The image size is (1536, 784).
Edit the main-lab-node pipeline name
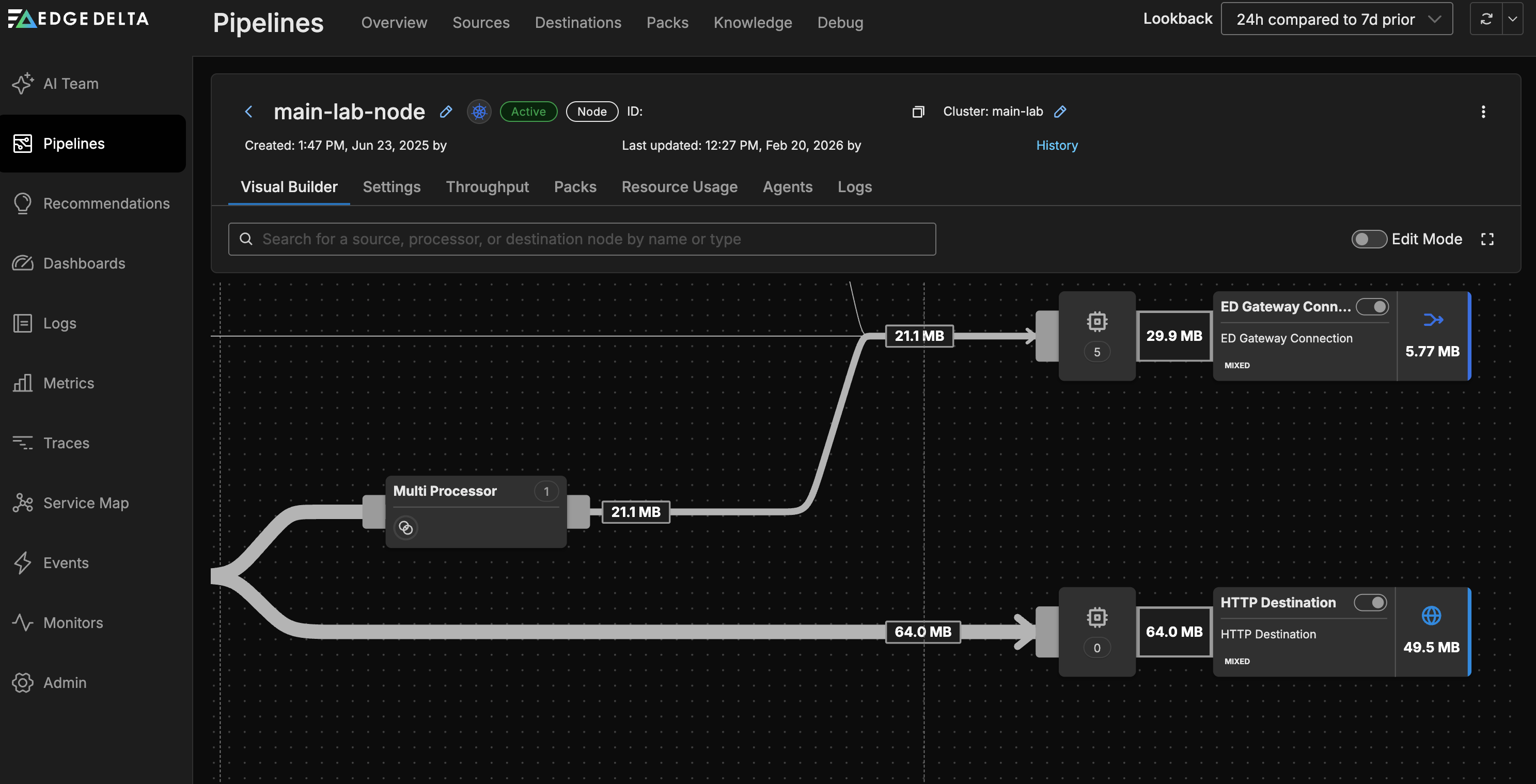445,112
